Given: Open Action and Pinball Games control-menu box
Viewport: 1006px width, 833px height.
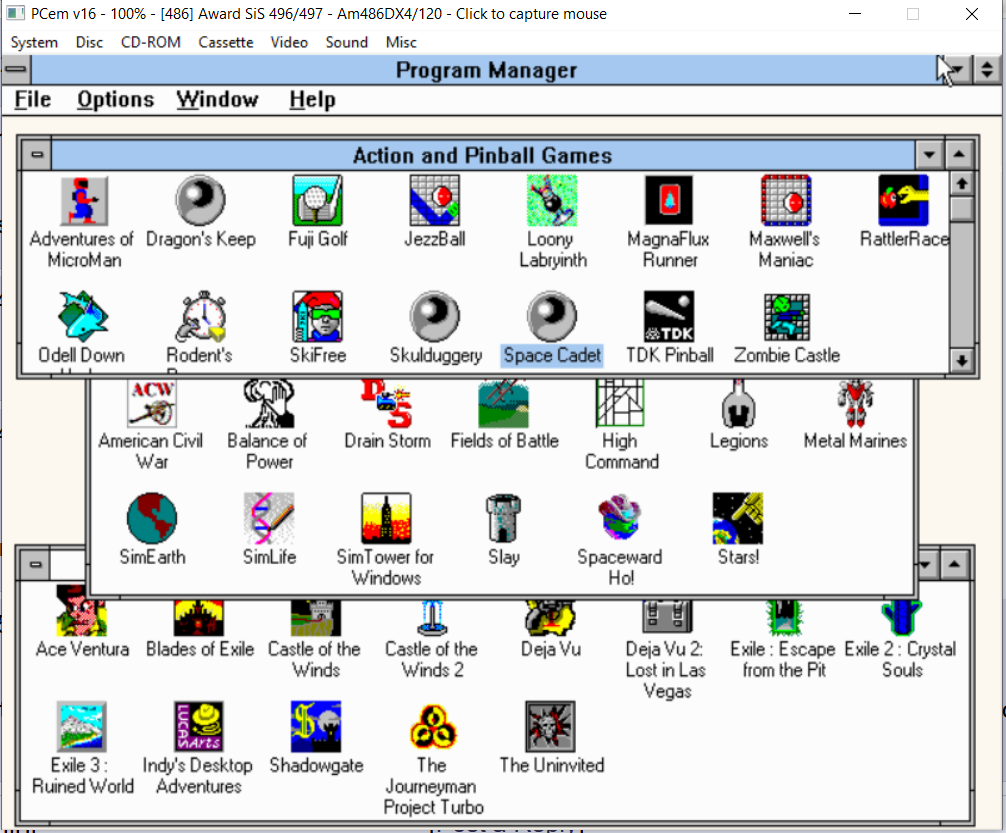Looking at the screenshot, I should [37, 155].
